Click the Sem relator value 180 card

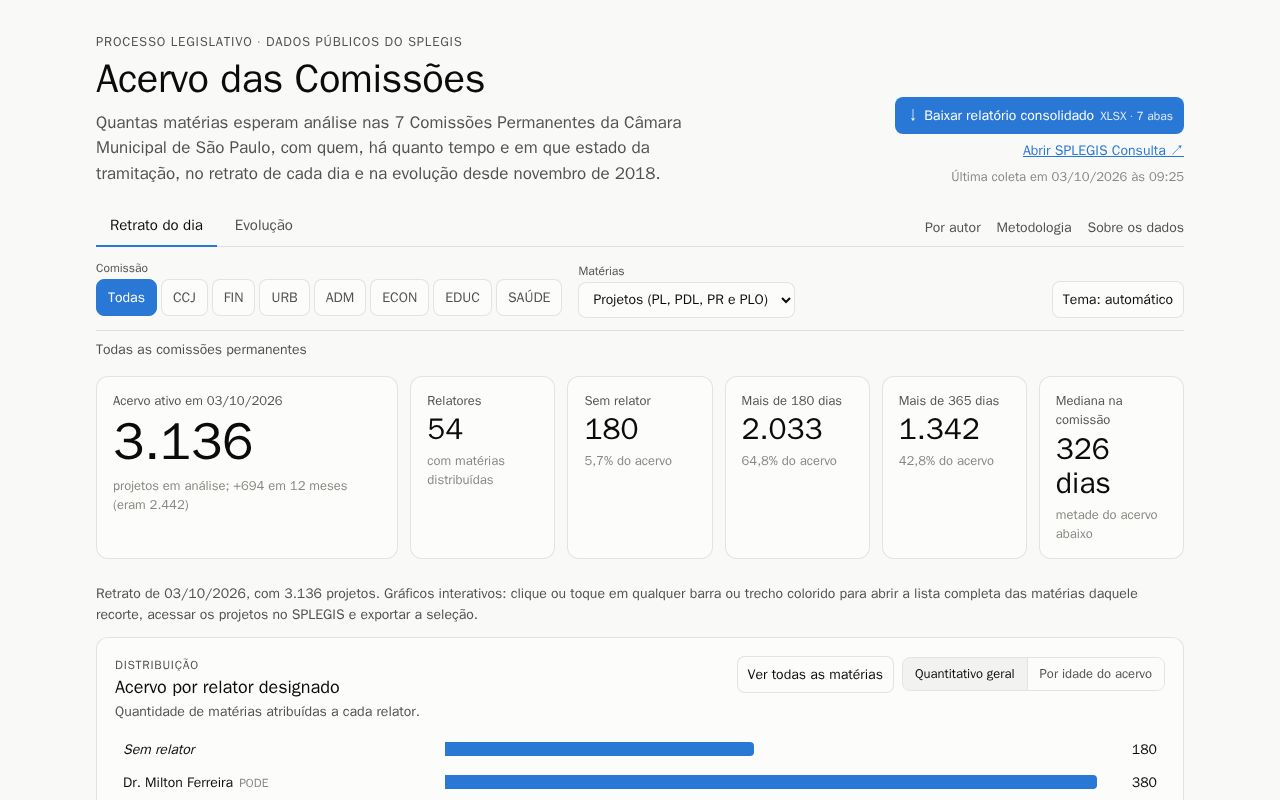pyautogui.click(x=611, y=429)
